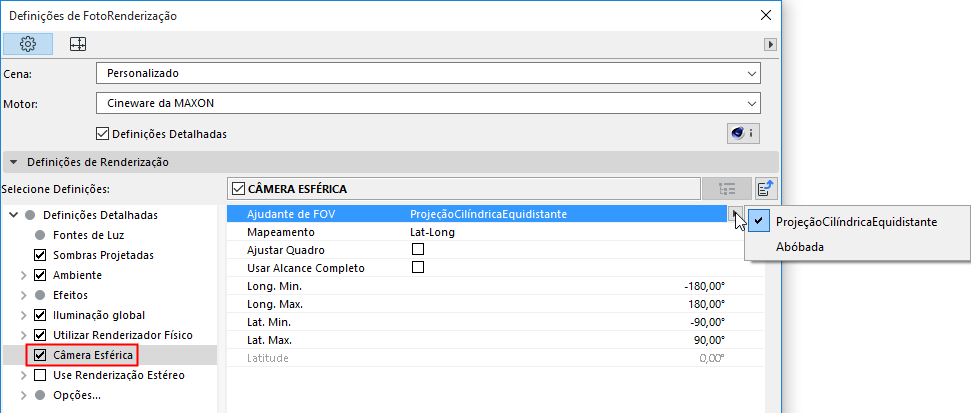The width and height of the screenshot is (971, 413).
Task: Choose Abóbada from the popup menu
Action: [x=856, y=246]
